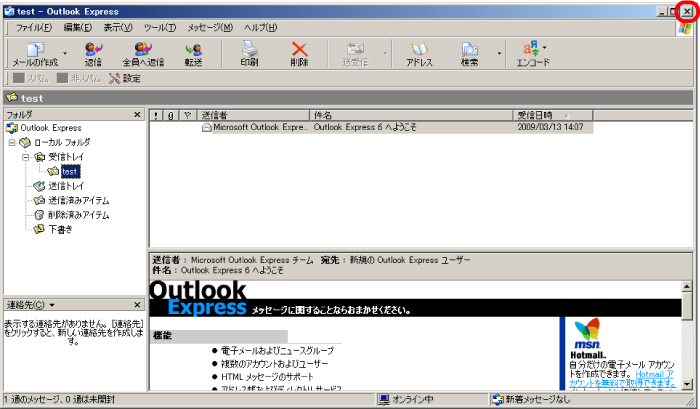Close the フォルダ pane
The width and height of the screenshot is (700, 409).
pyautogui.click(x=138, y=115)
